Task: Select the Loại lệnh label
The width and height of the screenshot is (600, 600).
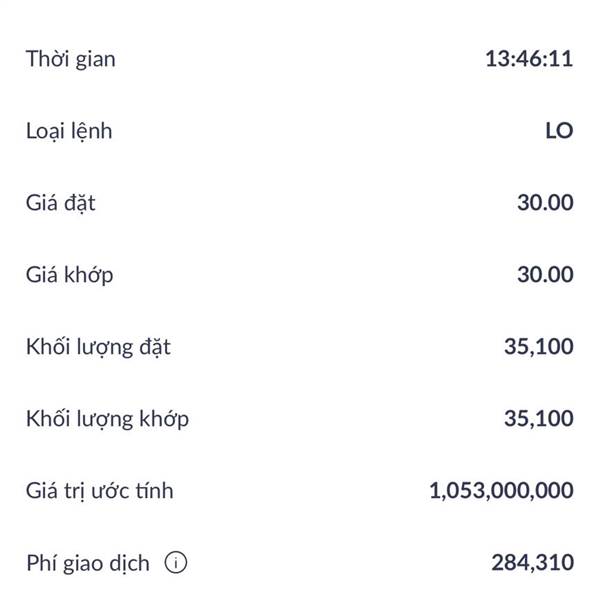Action: [x=69, y=131]
